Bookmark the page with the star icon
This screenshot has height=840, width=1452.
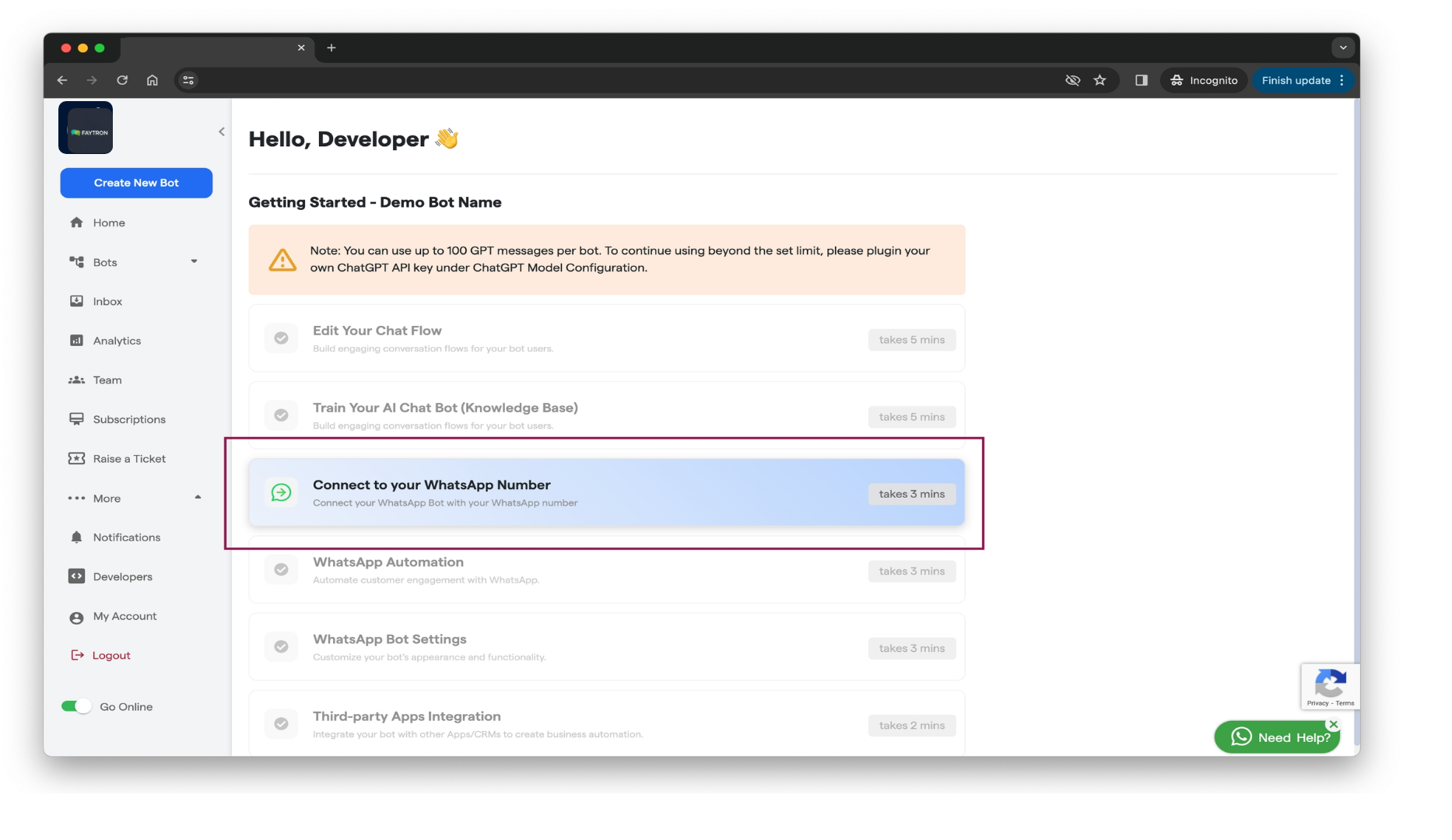(1100, 80)
